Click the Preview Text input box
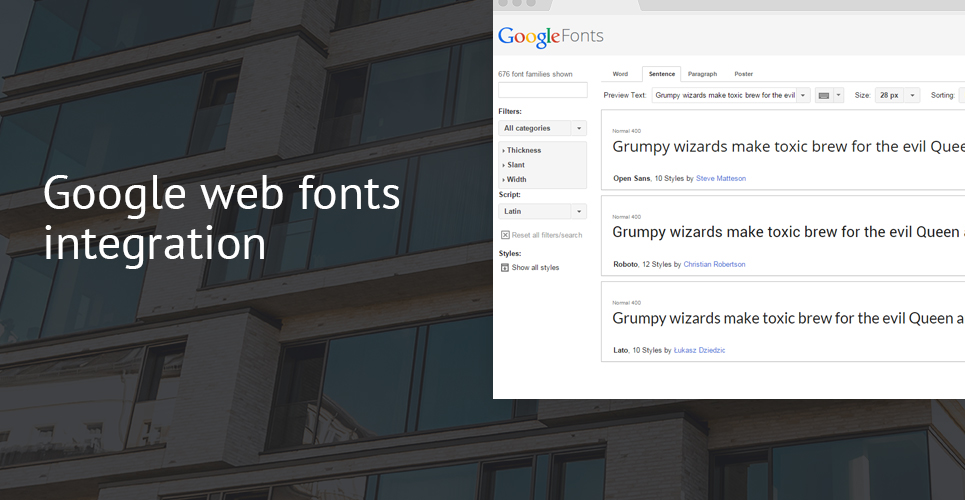The image size is (965, 500). click(x=724, y=95)
